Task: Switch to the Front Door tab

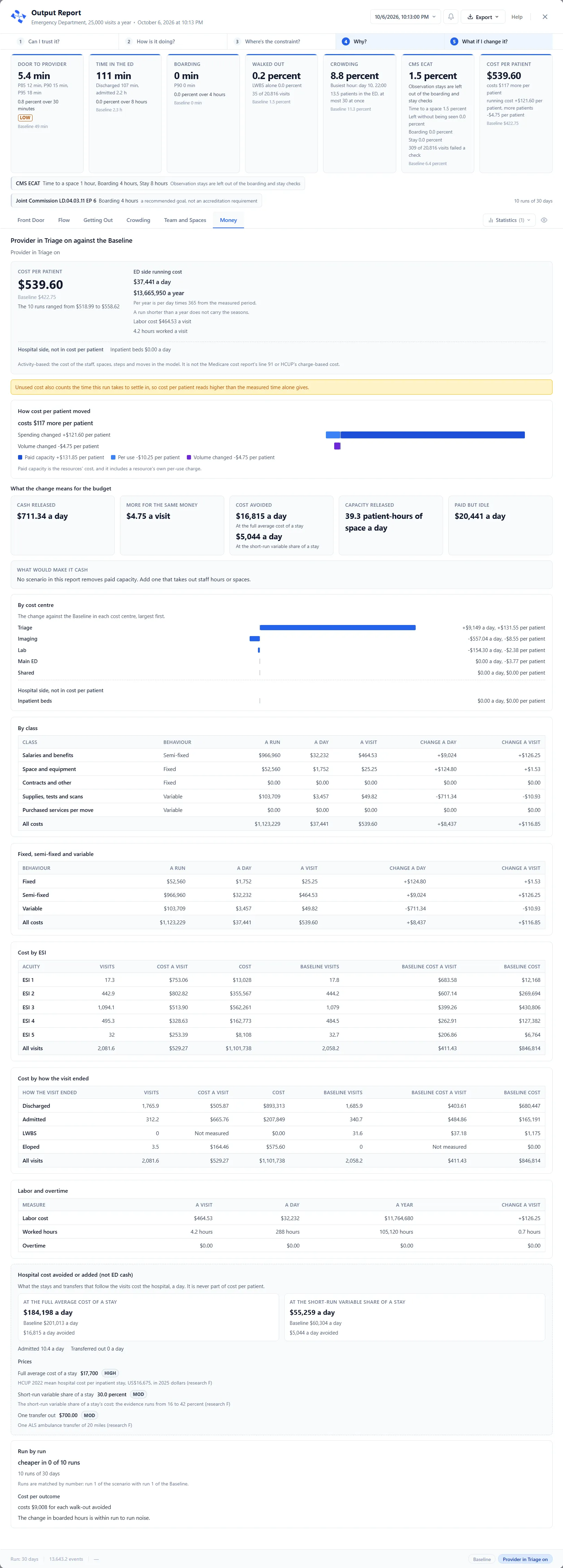Action: pos(31,220)
